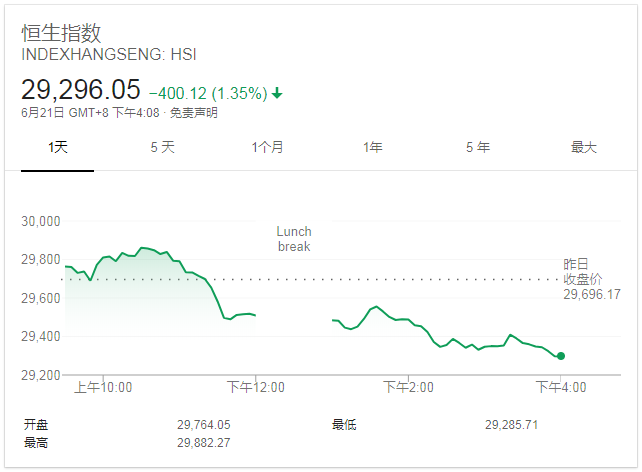Image resolution: width=642 pixels, height=472 pixels.
Task: Click the 29,200 y-axis label
Action: coord(41,375)
